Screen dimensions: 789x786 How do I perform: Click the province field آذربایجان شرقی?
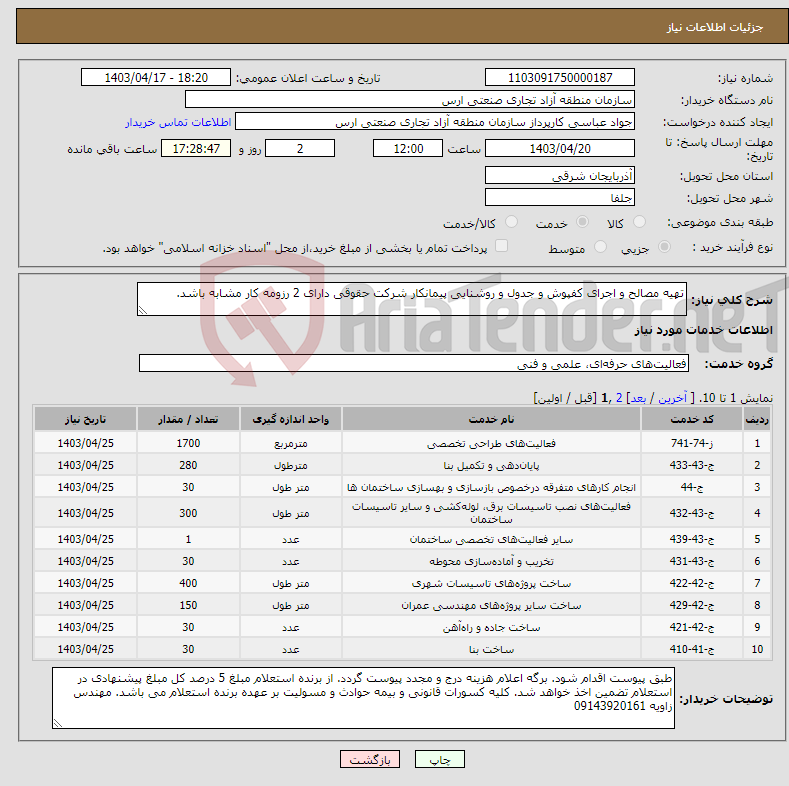pyautogui.click(x=560, y=175)
